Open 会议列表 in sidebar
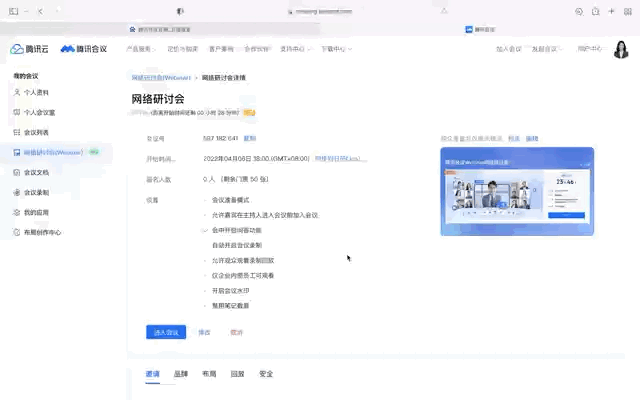The image size is (640, 400). point(36,132)
